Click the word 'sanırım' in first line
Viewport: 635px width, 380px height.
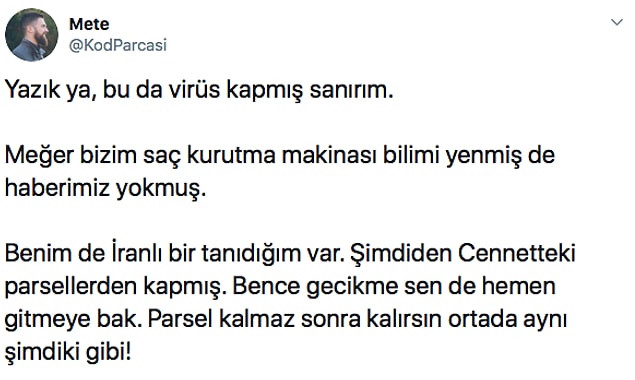tap(350, 90)
